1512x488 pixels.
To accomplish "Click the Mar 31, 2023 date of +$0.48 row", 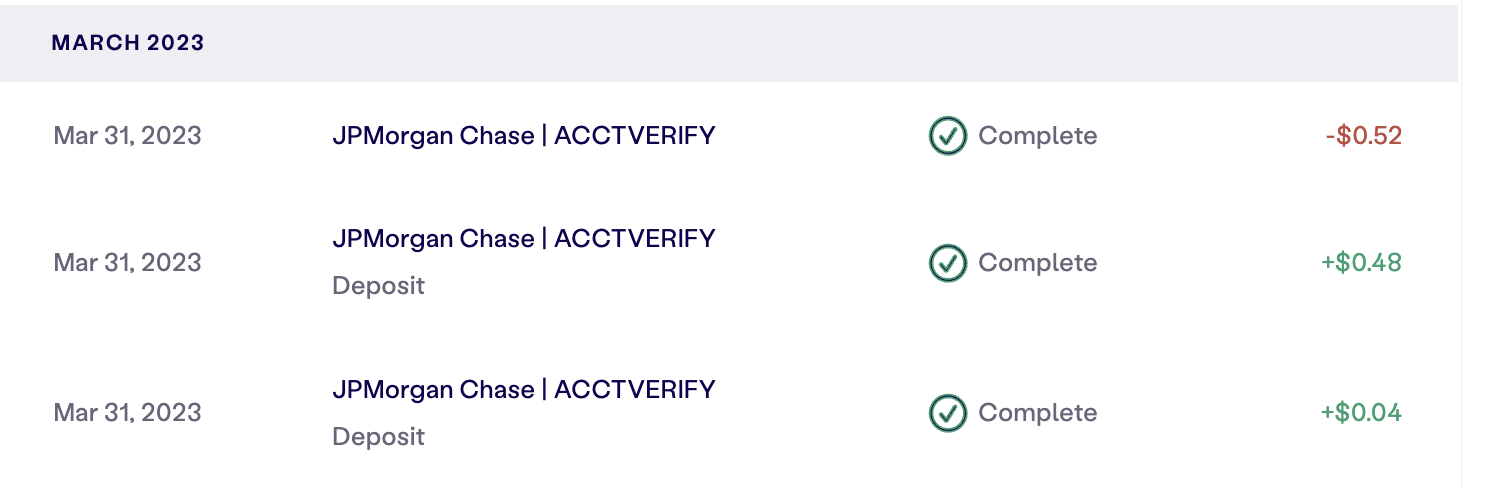I will 128,263.
